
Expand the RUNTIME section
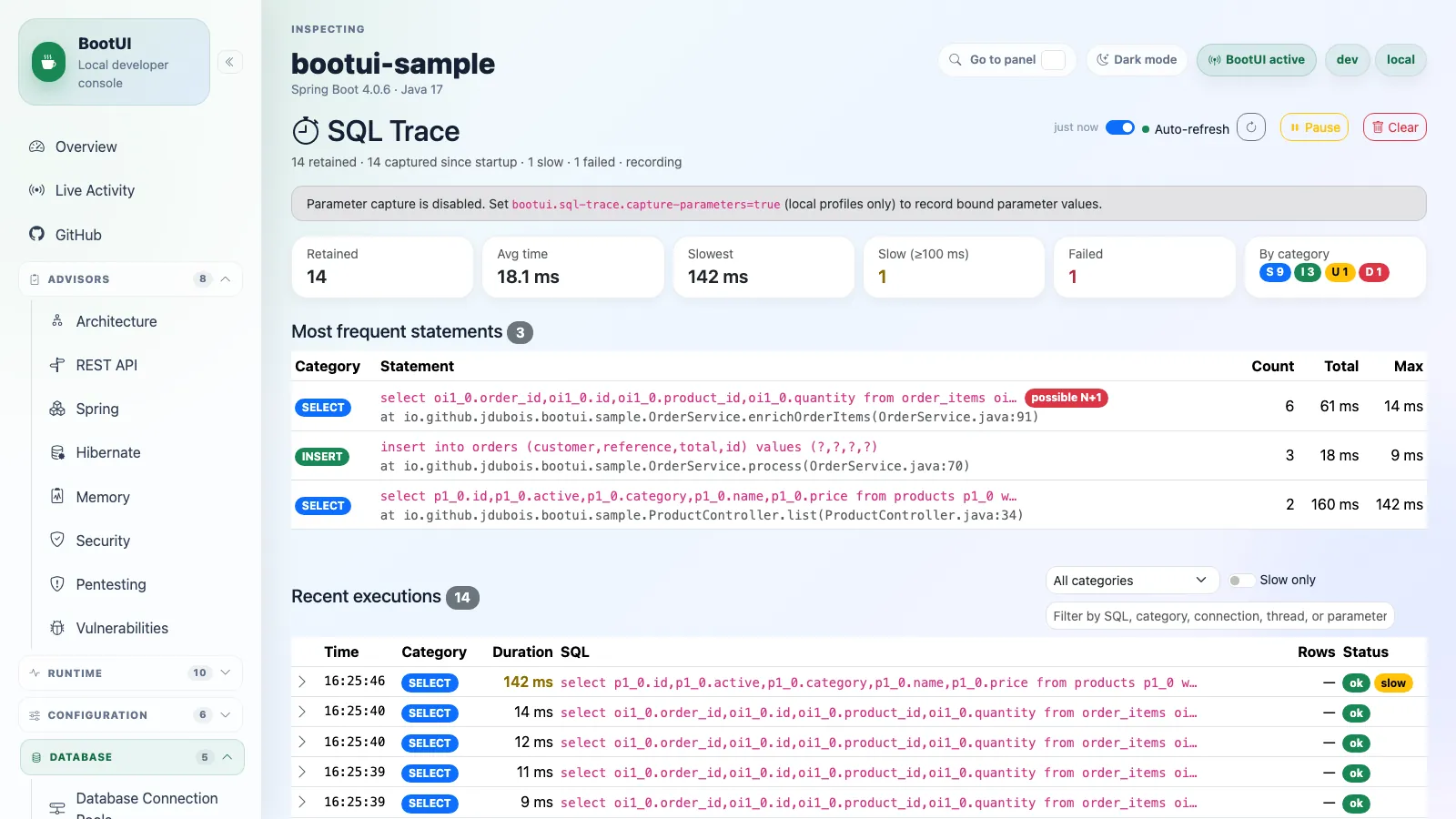(131, 673)
